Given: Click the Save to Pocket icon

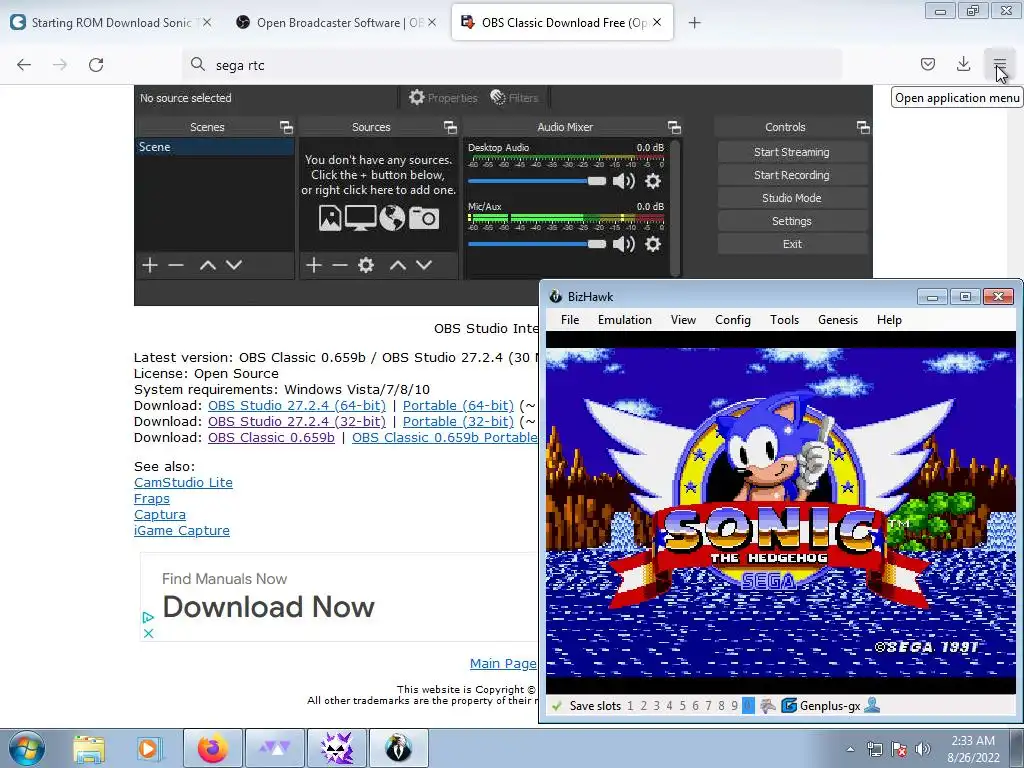Looking at the screenshot, I should 927,64.
